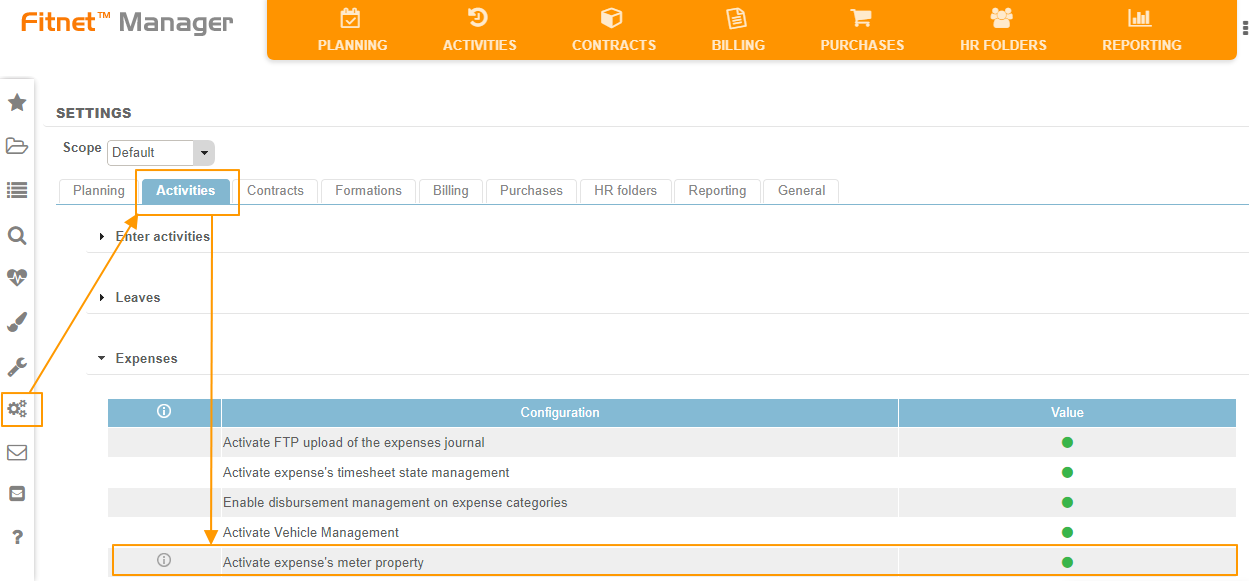Open search via magnifier sidebar icon
1249x581 pixels.
click(17, 235)
